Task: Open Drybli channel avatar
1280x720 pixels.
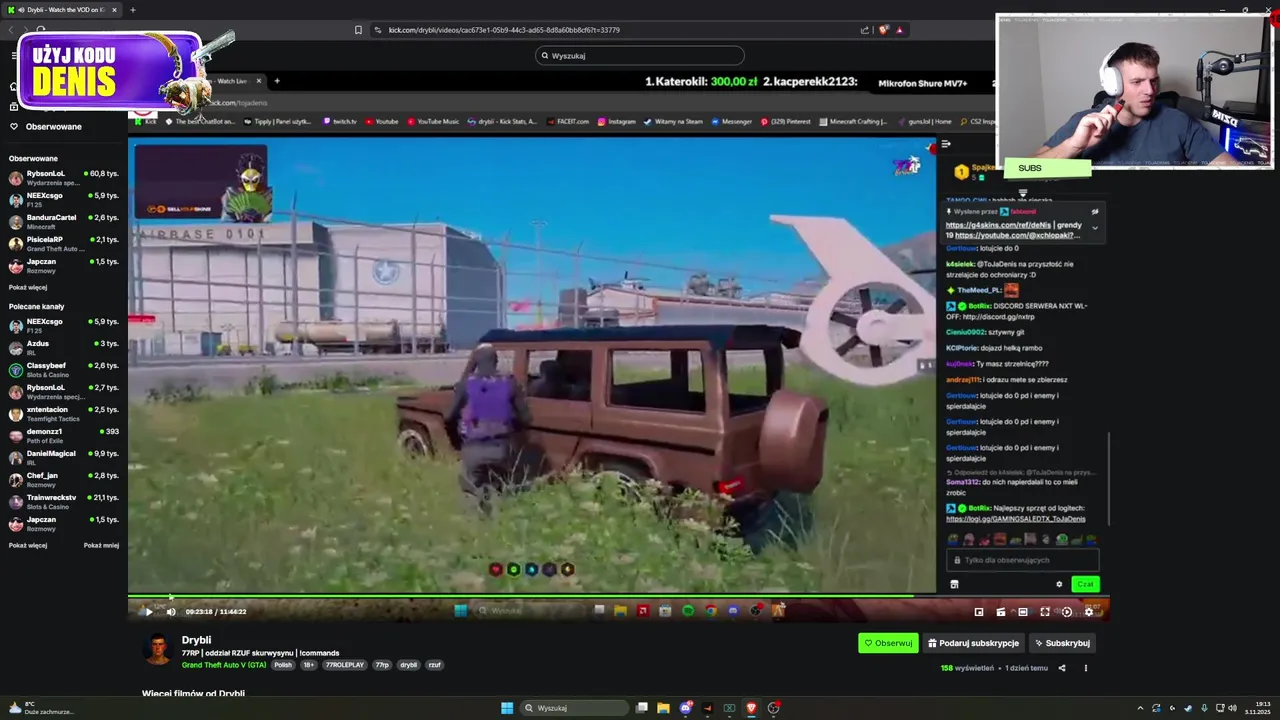Action: point(157,649)
